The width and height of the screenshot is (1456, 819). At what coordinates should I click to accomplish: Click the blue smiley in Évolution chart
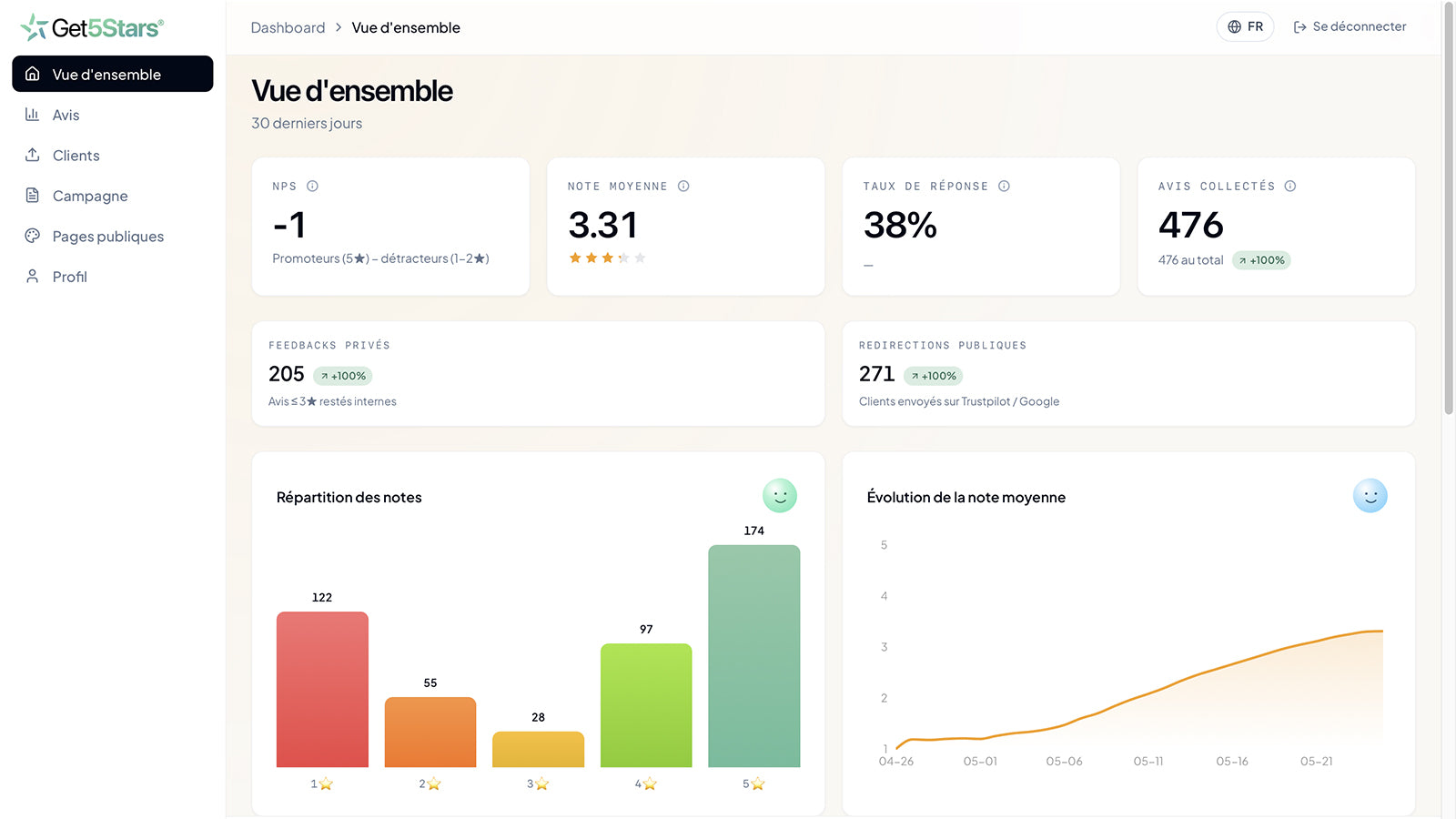point(1370,496)
